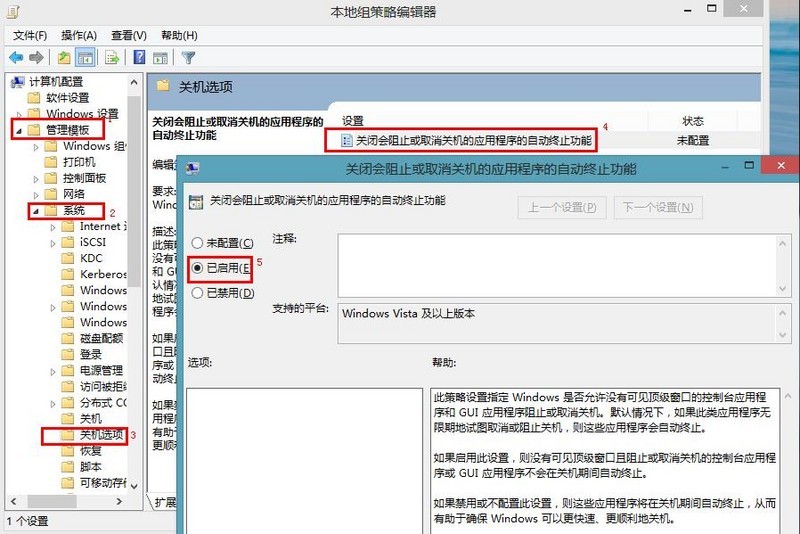Select the 关机 tree item

coord(91,419)
